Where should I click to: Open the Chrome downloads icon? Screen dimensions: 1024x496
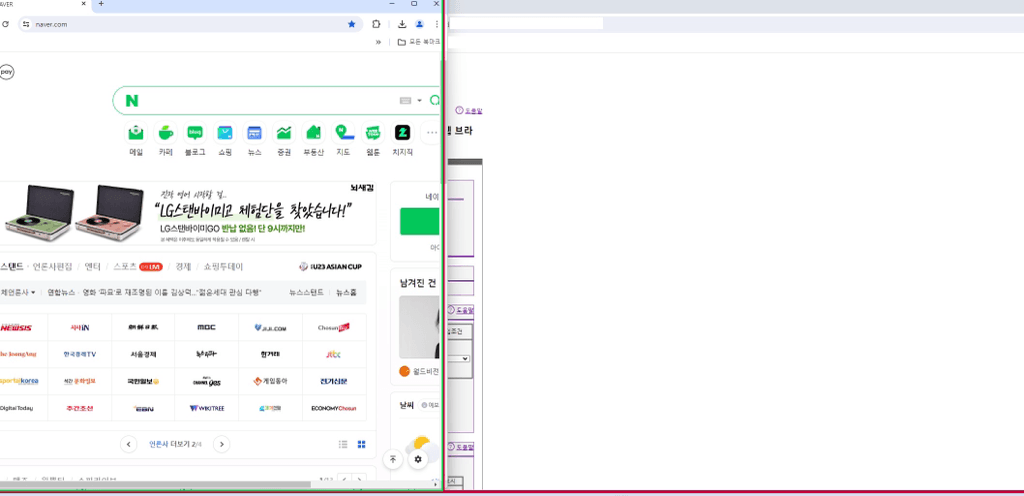point(402,24)
